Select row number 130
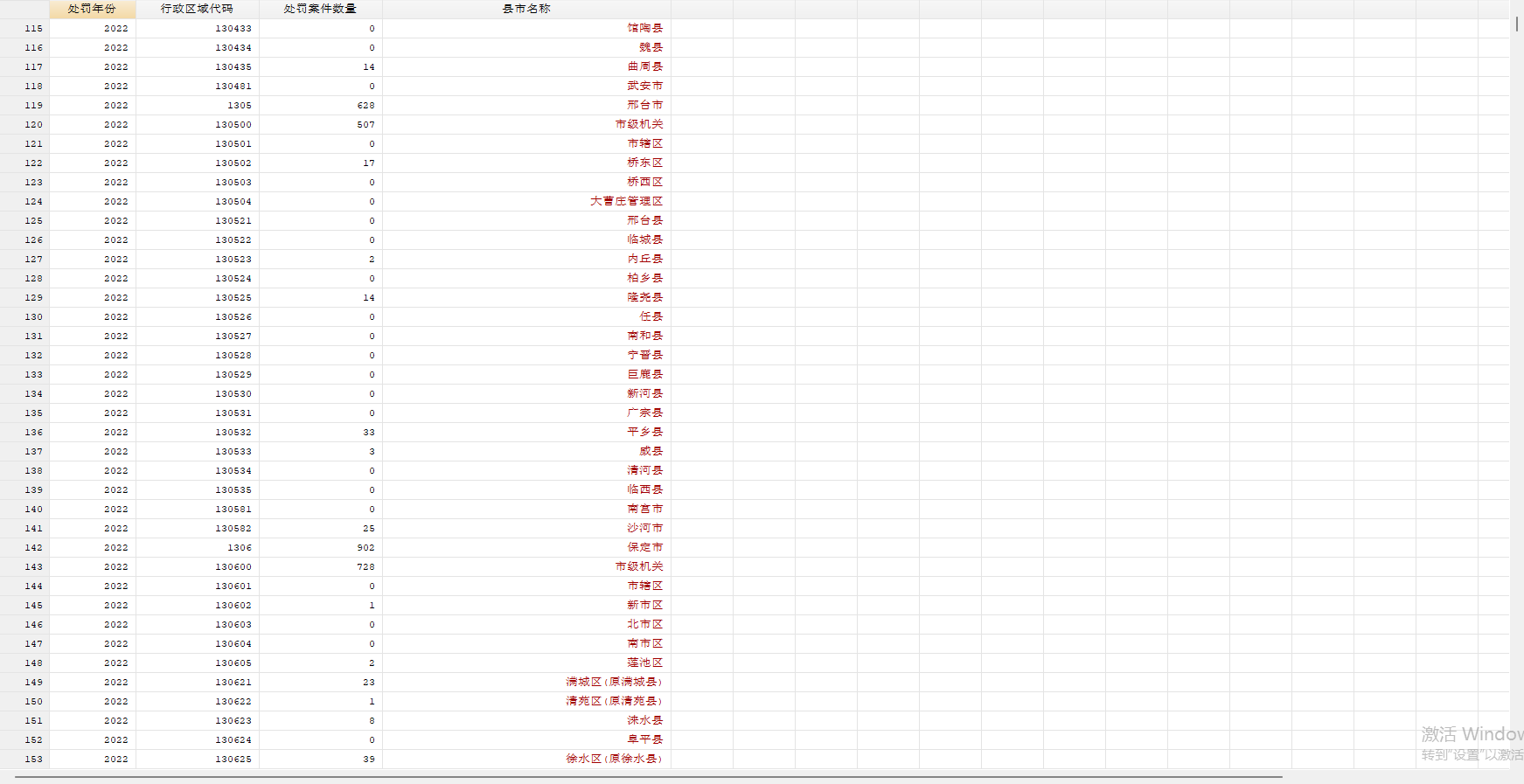This screenshot has width=1524, height=784. click(x=24, y=317)
